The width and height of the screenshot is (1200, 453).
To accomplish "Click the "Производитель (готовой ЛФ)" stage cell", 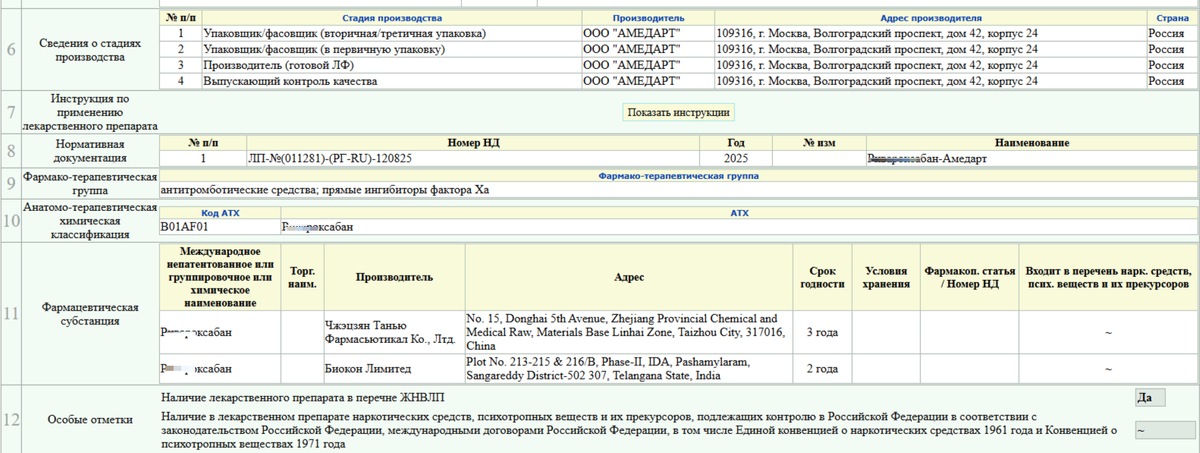I will tap(391, 65).
